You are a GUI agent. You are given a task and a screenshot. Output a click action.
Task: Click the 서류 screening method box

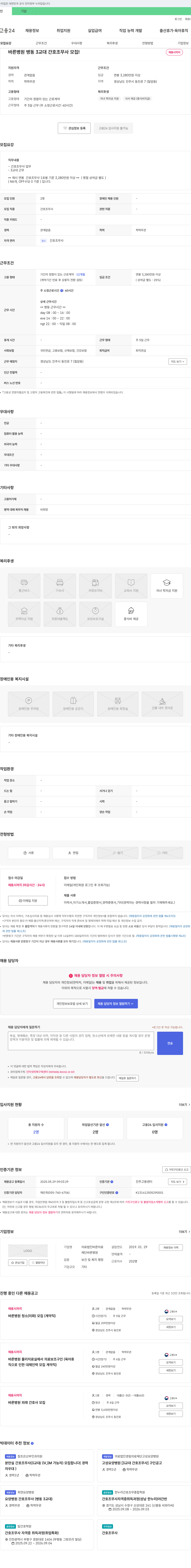pyautogui.click(x=29, y=853)
